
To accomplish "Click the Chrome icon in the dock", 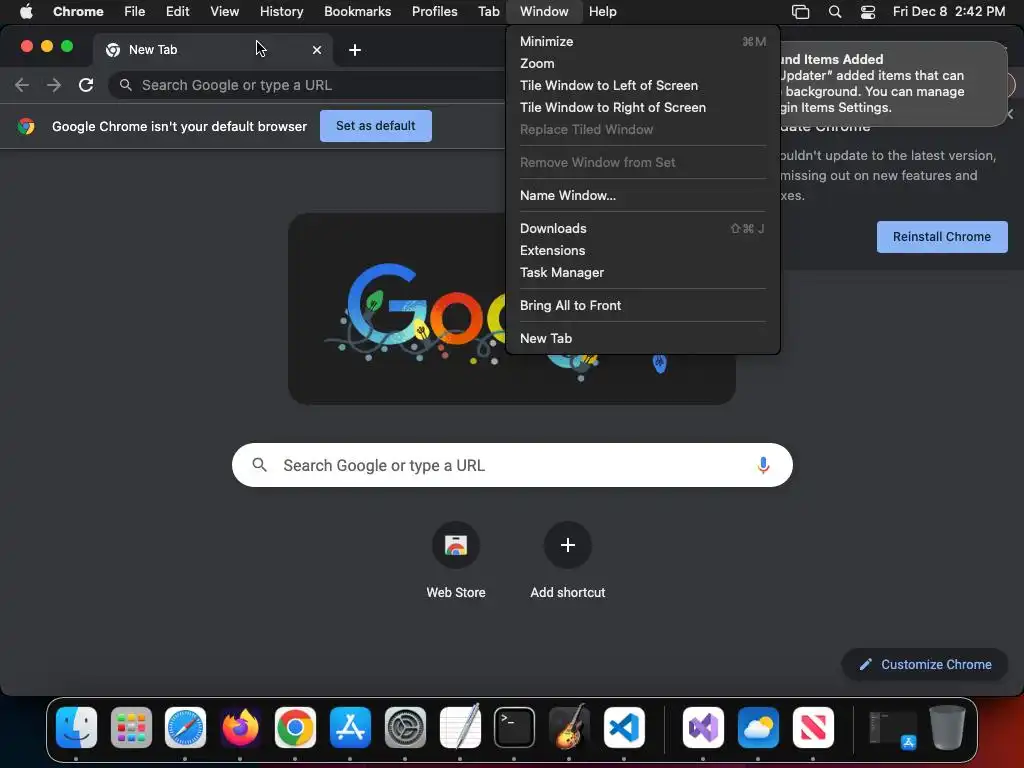I will pyautogui.click(x=295, y=728).
